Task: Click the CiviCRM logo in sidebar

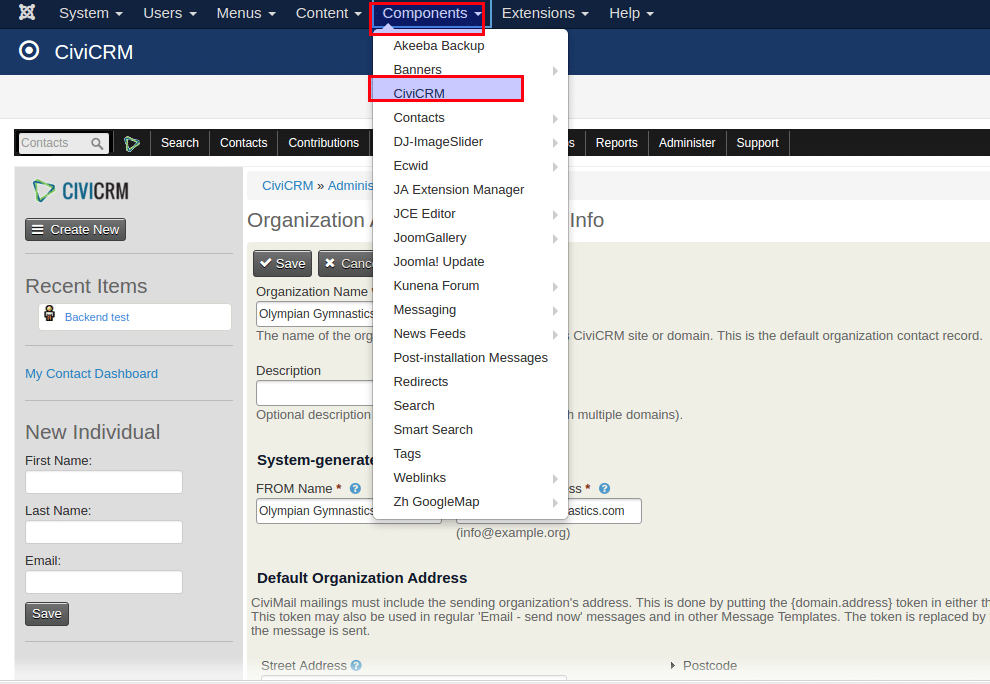Action: tap(80, 191)
